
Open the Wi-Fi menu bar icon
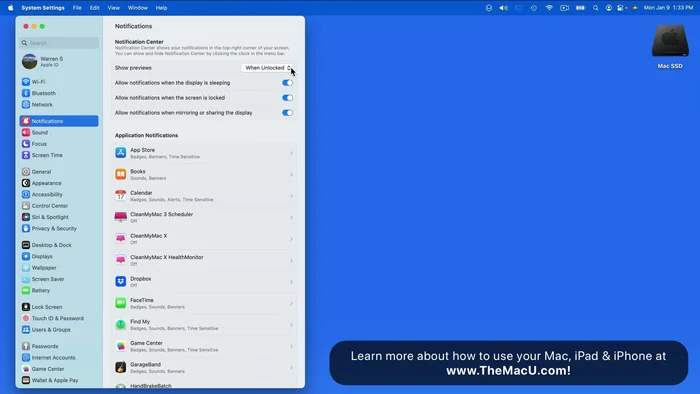pos(549,8)
